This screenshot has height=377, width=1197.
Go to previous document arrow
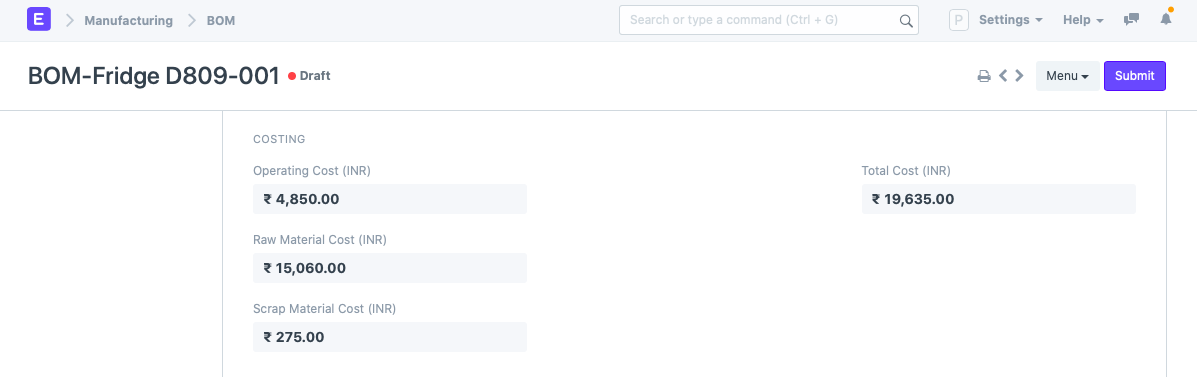tap(1003, 76)
